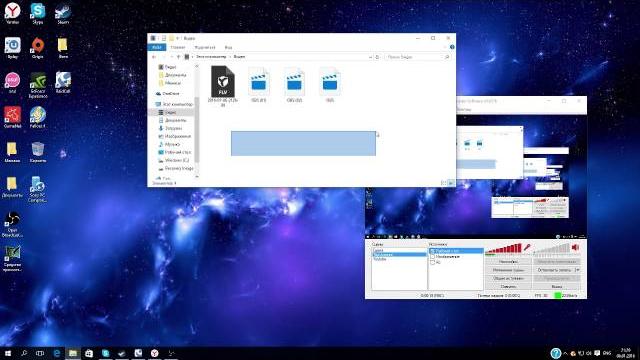Open Explorer recent locations dropdown arrow
Image resolution: width=640 pixels, height=360 pixels.
(x=172, y=57)
